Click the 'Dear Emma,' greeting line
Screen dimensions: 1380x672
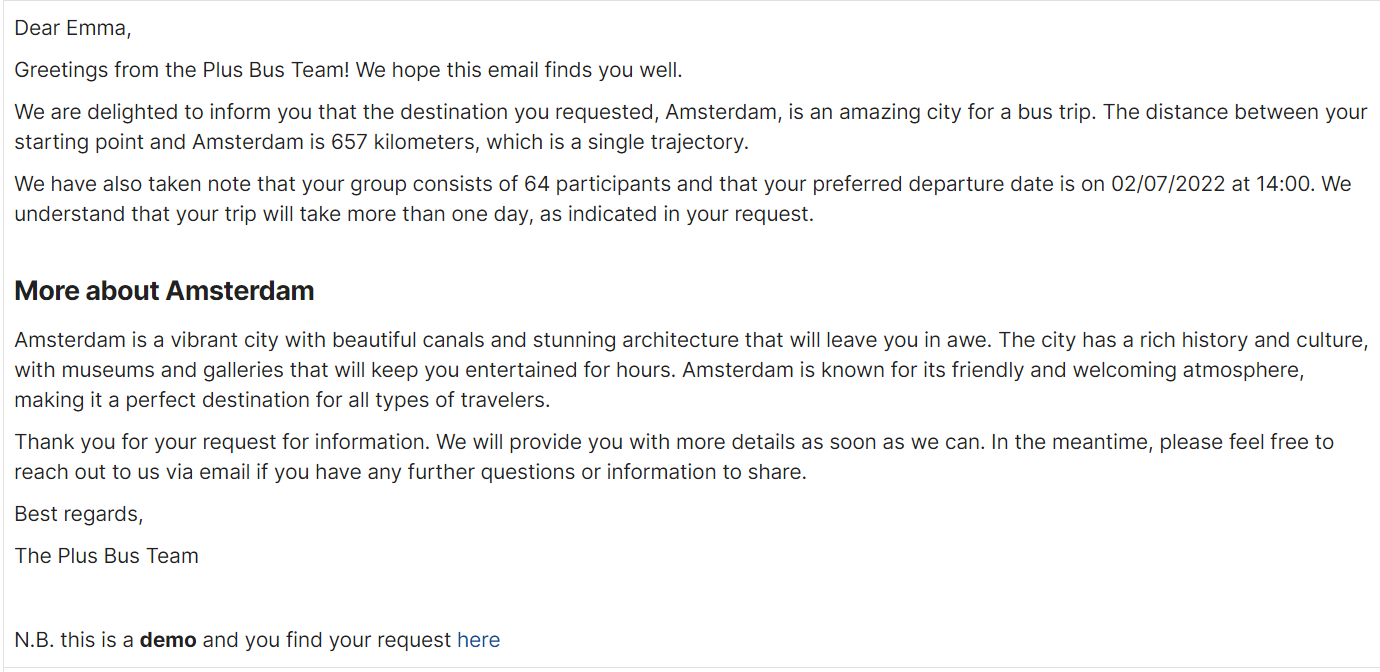tap(73, 28)
